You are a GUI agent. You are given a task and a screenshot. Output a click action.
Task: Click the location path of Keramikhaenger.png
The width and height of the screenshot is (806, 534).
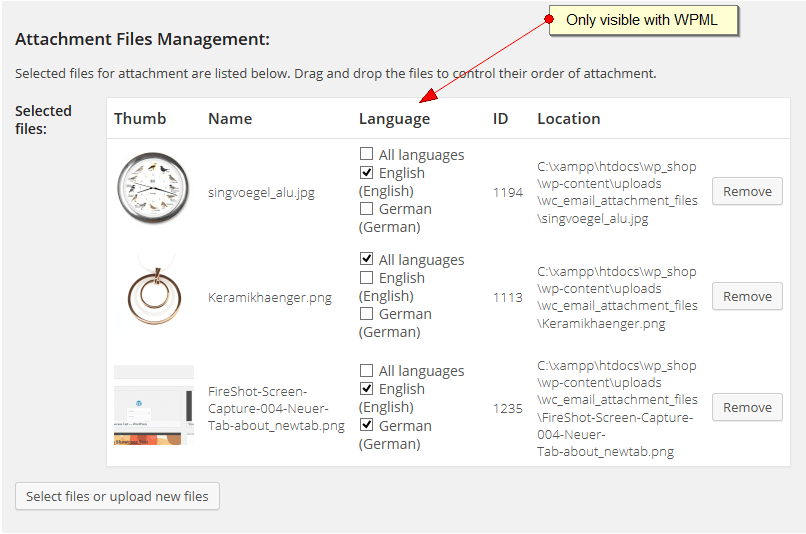(x=617, y=297)
